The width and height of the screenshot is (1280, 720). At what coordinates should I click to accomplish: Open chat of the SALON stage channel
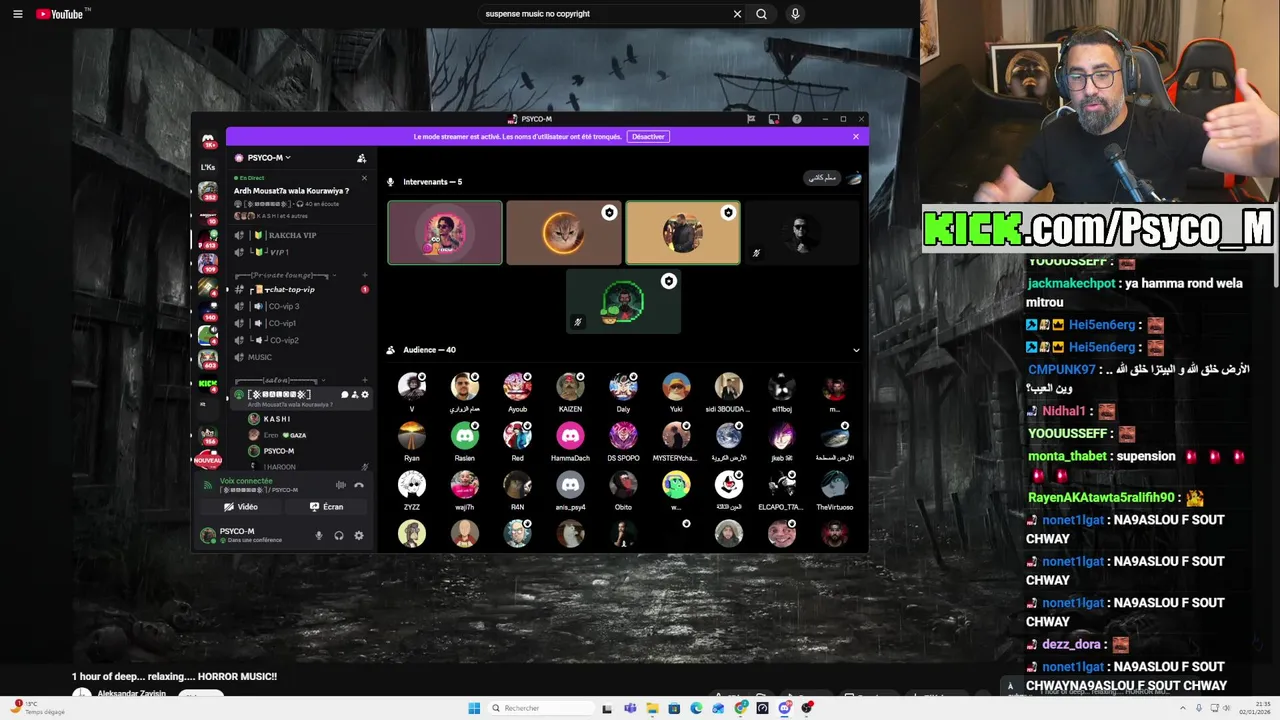[344, 395]
